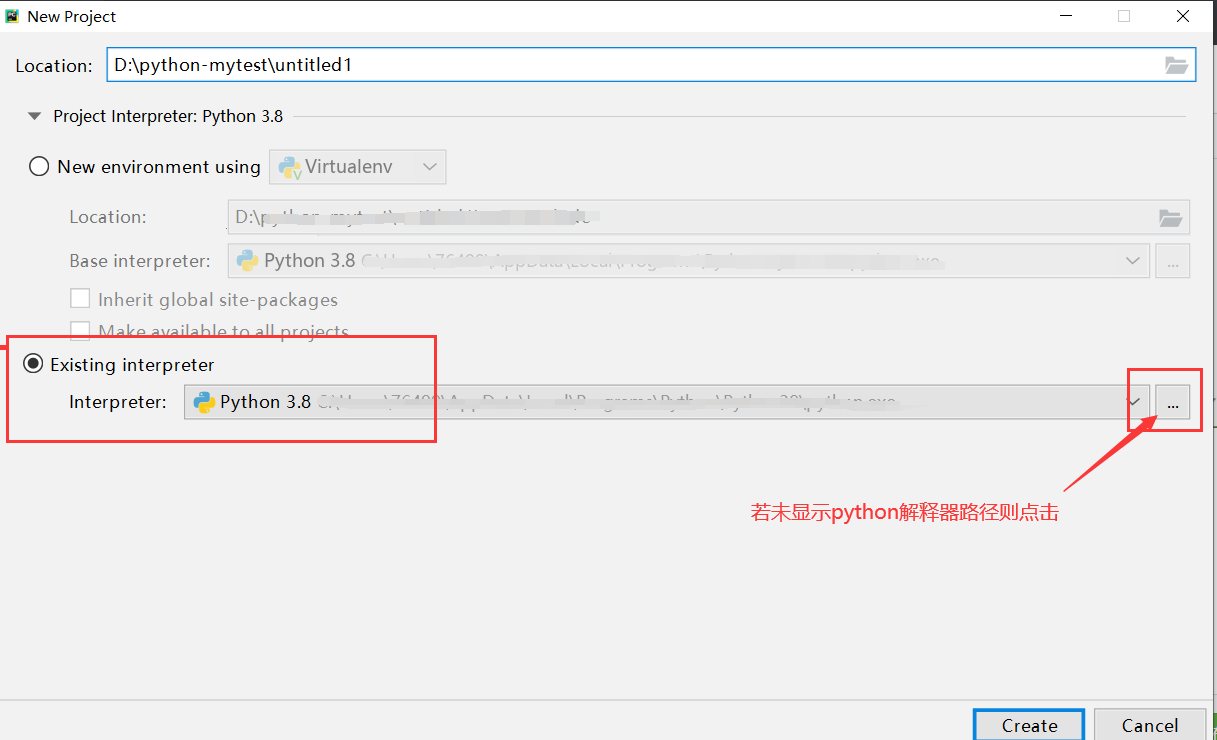Click the ellipsis button beside Base interpreter

[1172, 261]
